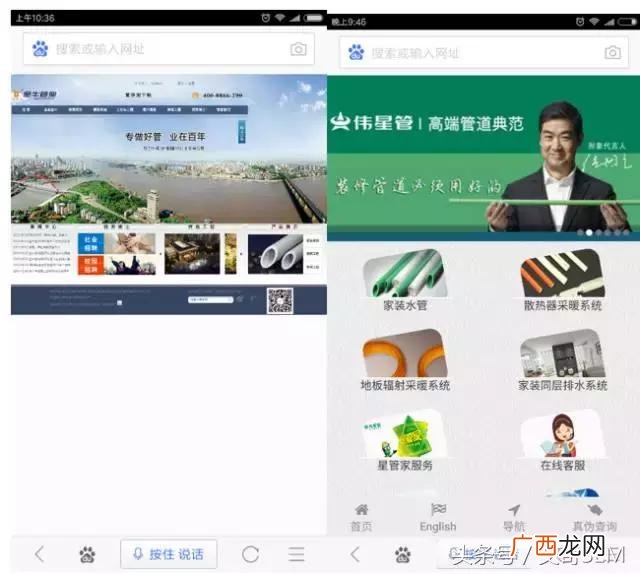Tap alarm icon in left status bar
The width and height of the screenshot is (640, 574).
click(266, 18)
